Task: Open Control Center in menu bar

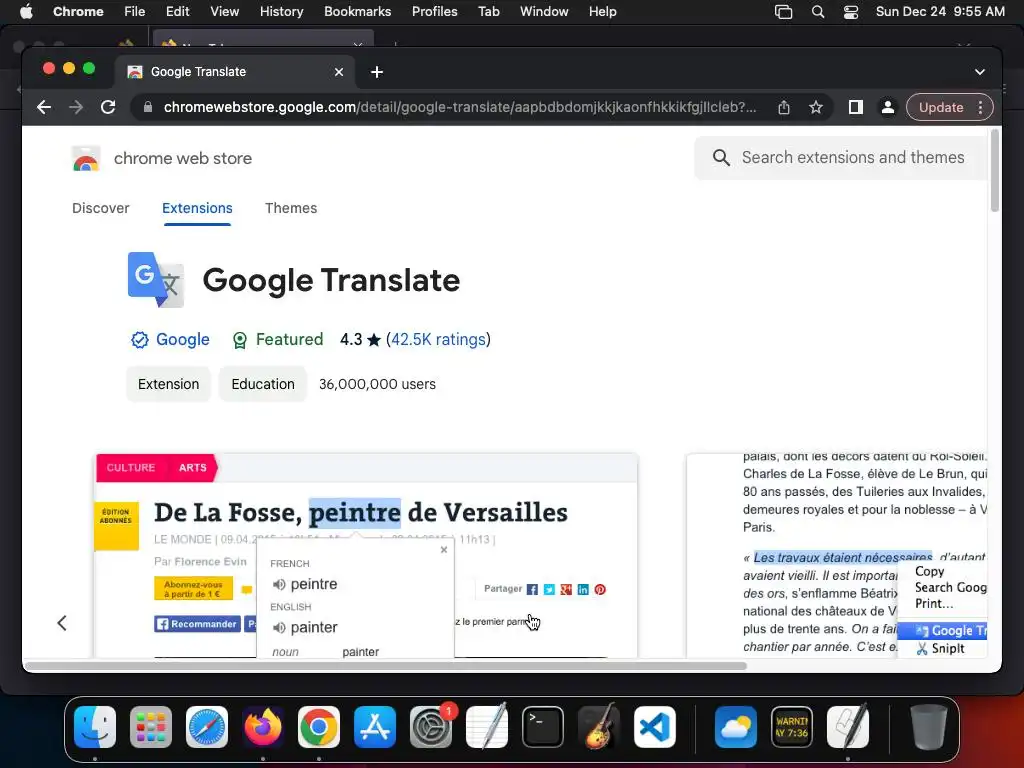Action: [851, 12]
